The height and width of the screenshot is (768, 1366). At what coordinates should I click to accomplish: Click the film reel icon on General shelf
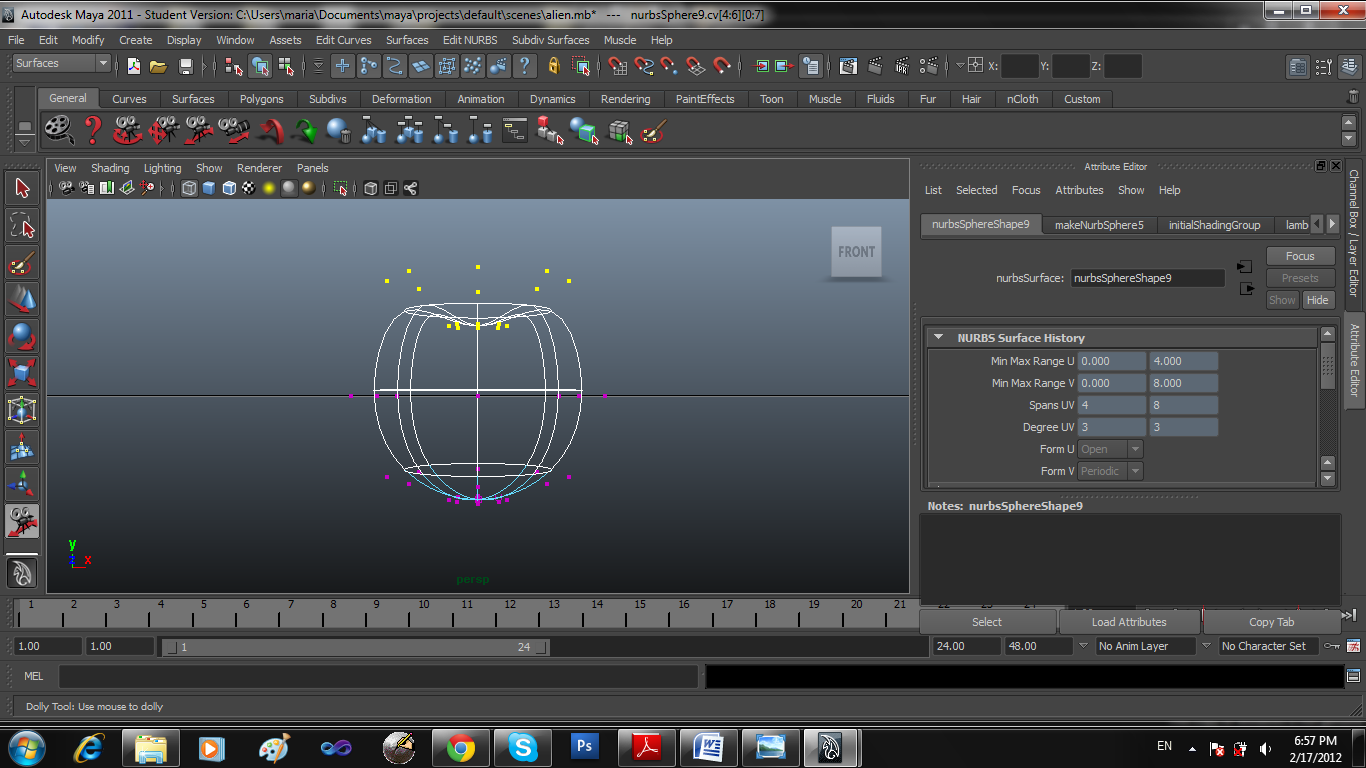tap(59, 130)
